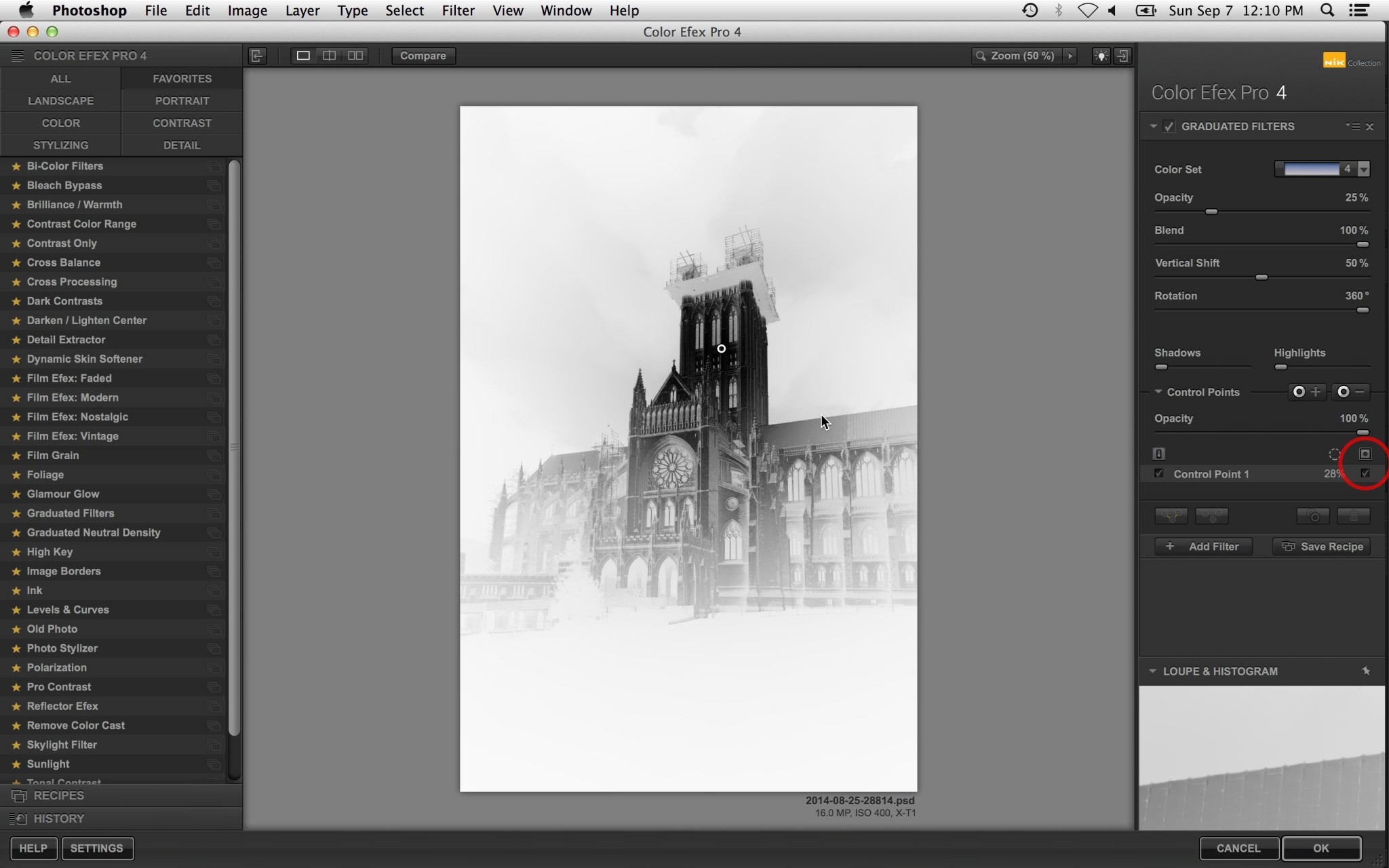The height and width of the screenshot is (868, 1389).
Task: Select the Detail category tab
Action: click(x=182, y=145)
